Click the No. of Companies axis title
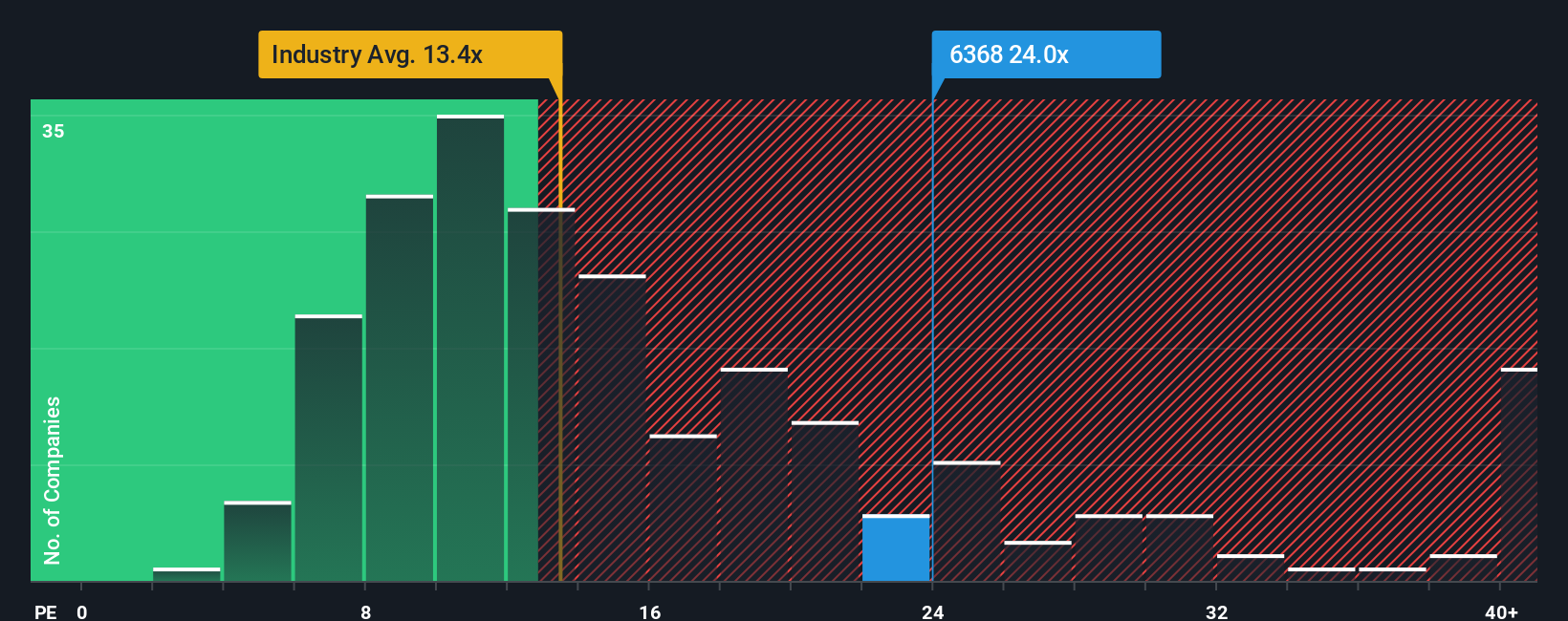Screen dimensions: 1568x621 pyautogui.click(x=53, y=481)
